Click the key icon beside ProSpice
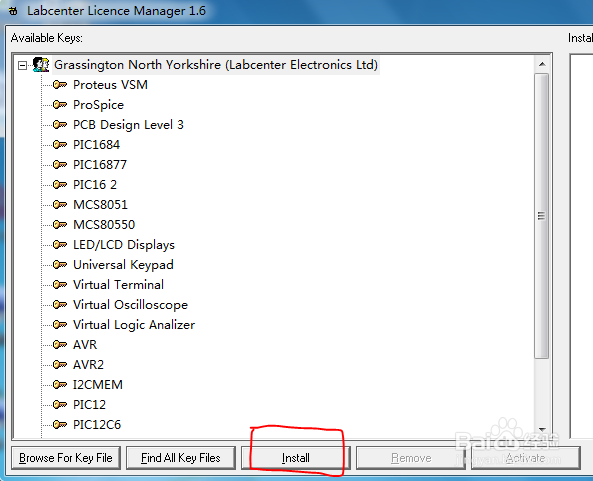Image resolution: width=593 pixels, height=481 pixels. 60,105
